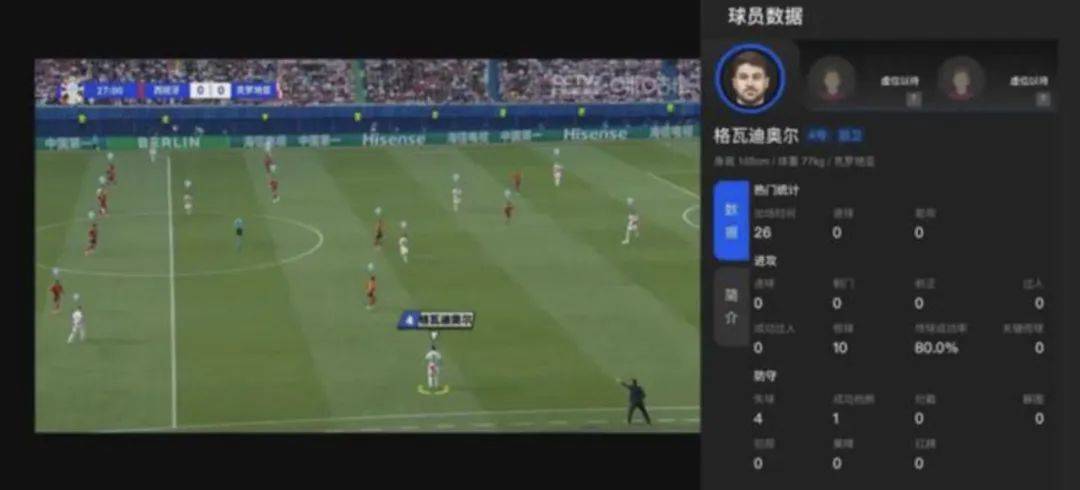
Task: Click the rightmost 虚位以待 player avatar
Action: (961, 81)
